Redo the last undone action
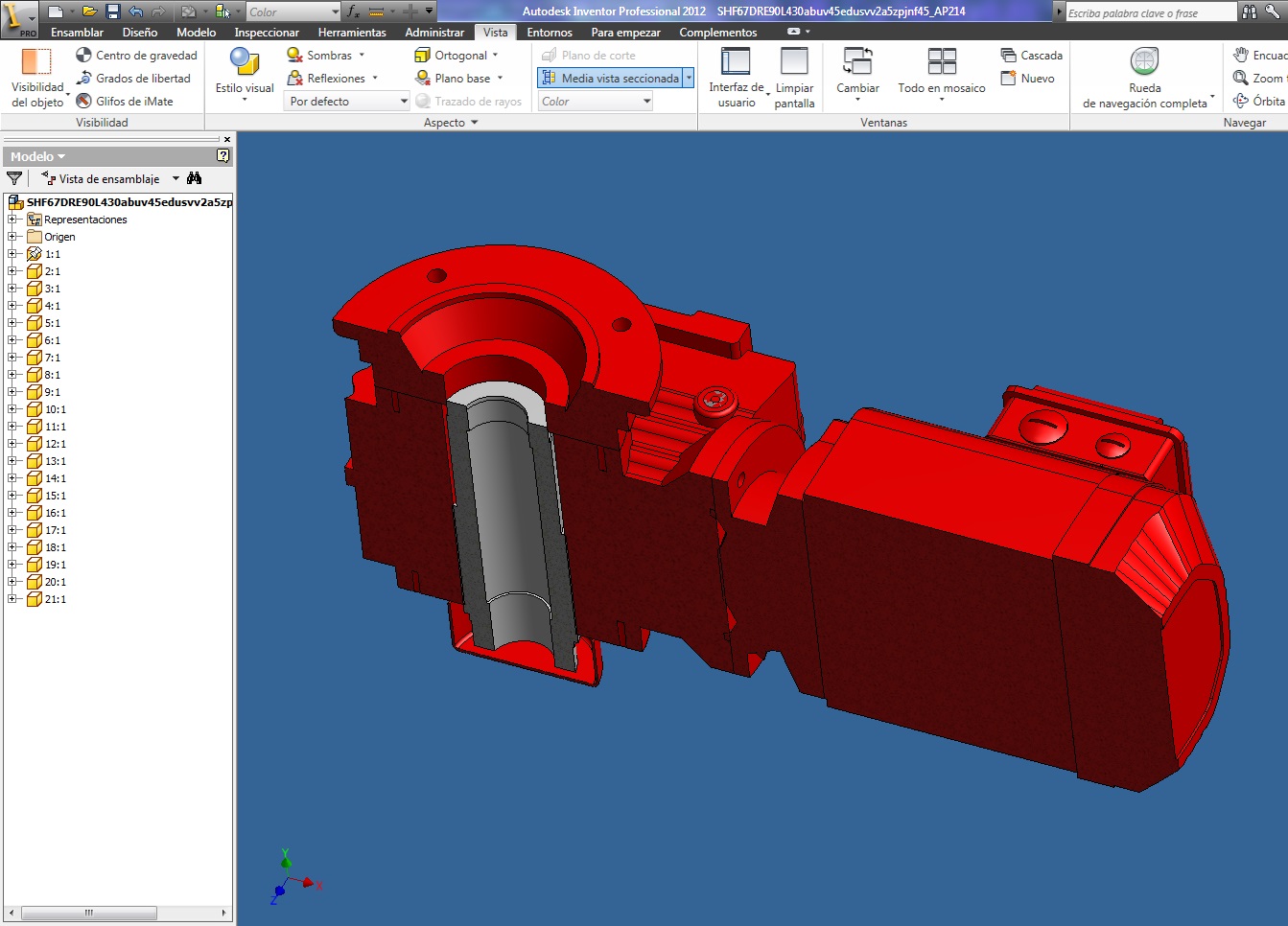 point(158,12)
